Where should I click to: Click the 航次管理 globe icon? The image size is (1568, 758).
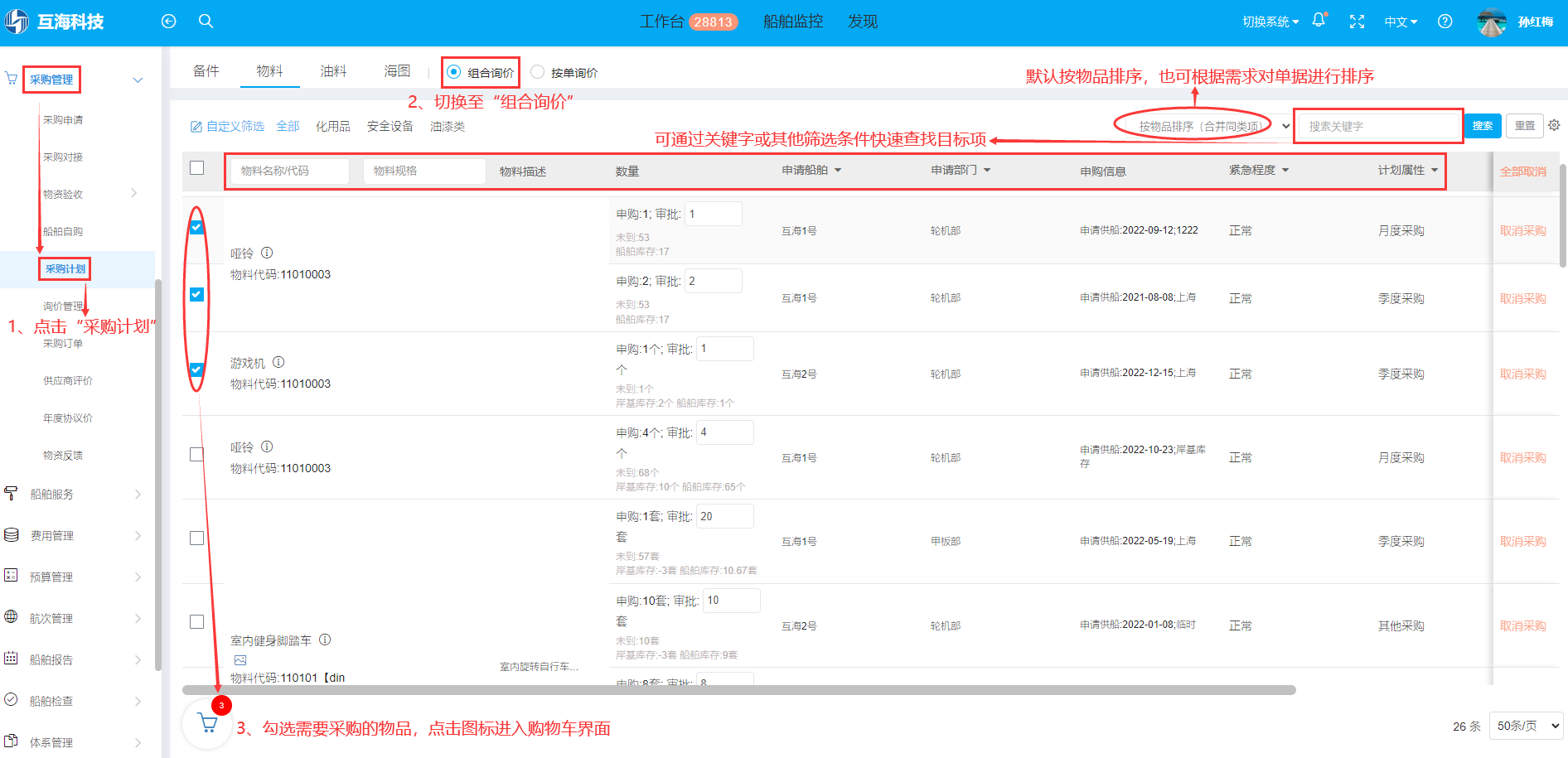(x=11, y=617)
